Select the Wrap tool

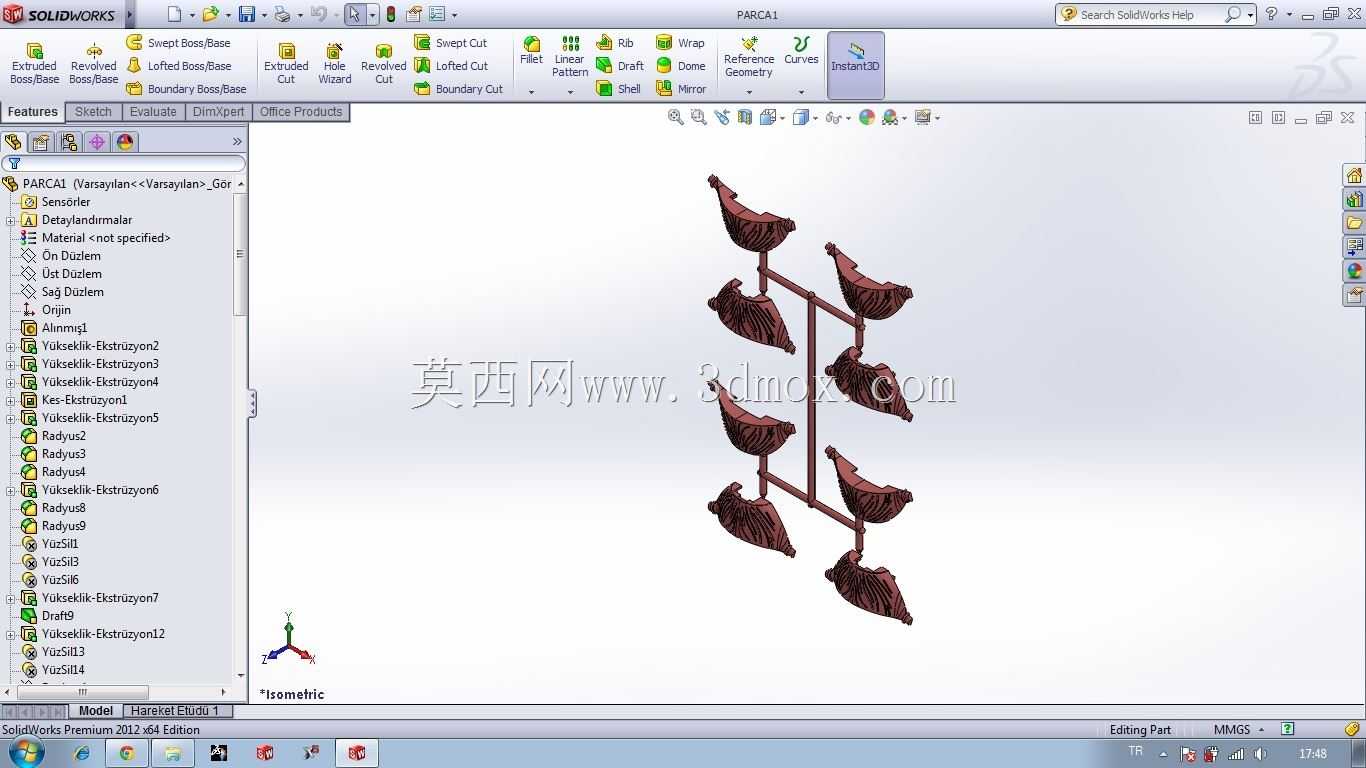680,43
